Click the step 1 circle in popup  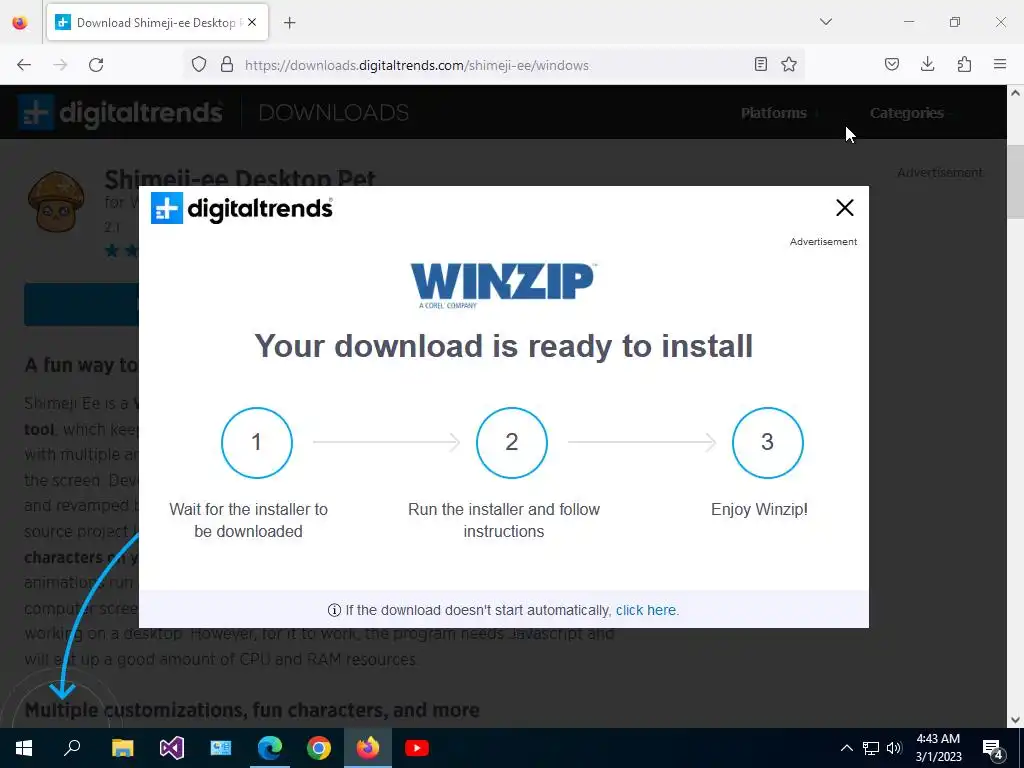click(257, 443)
